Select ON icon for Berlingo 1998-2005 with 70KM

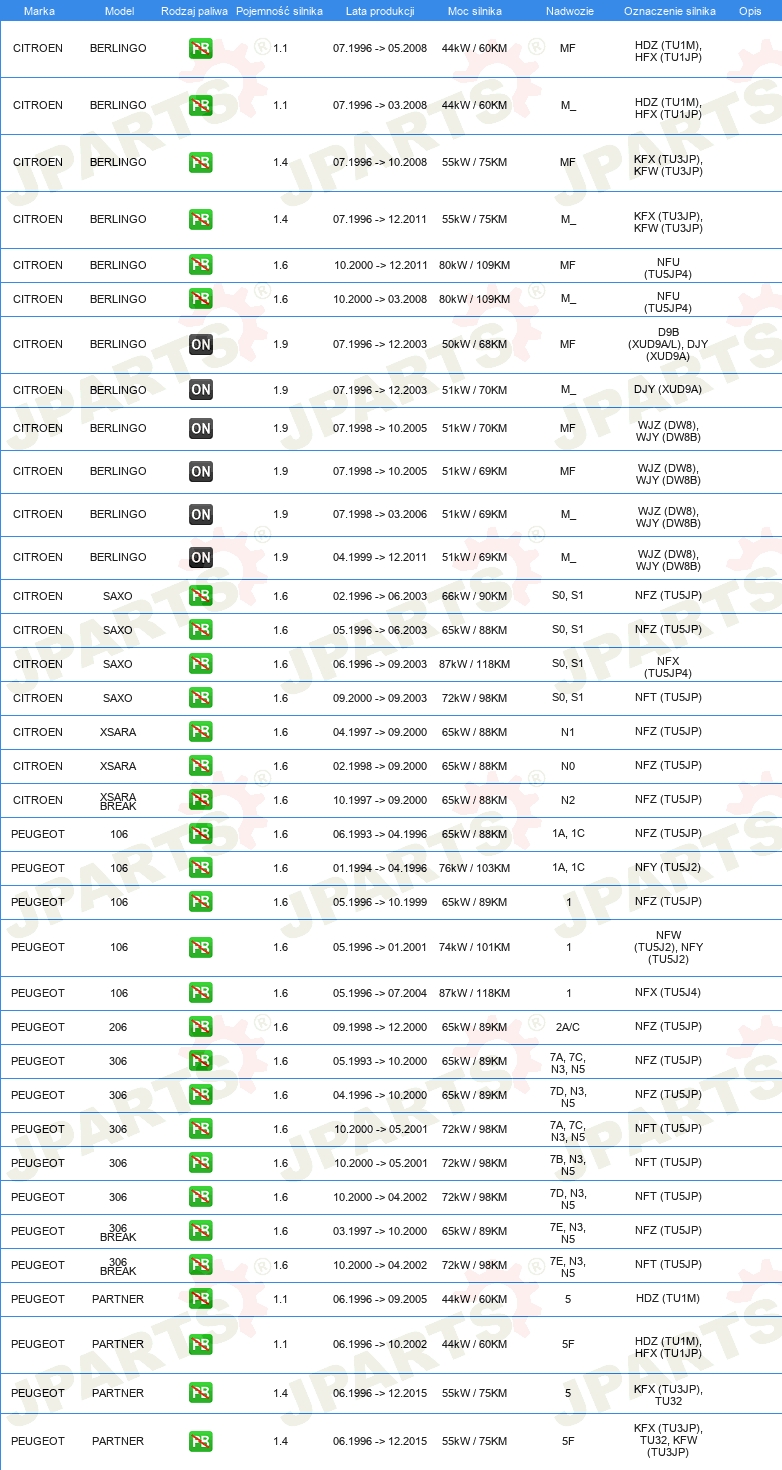coord(201,428)
